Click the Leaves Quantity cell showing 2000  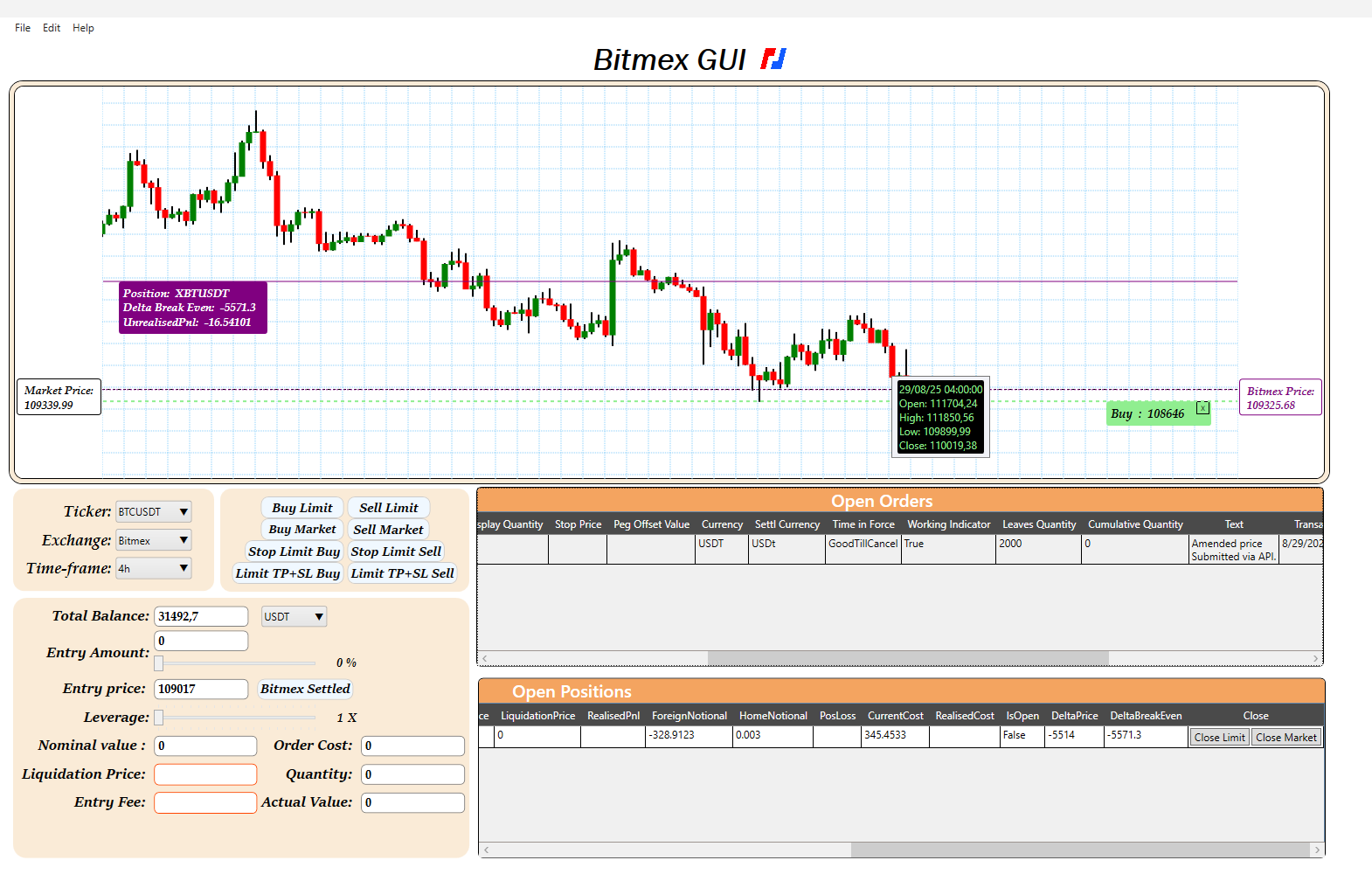pos(1039,549)
